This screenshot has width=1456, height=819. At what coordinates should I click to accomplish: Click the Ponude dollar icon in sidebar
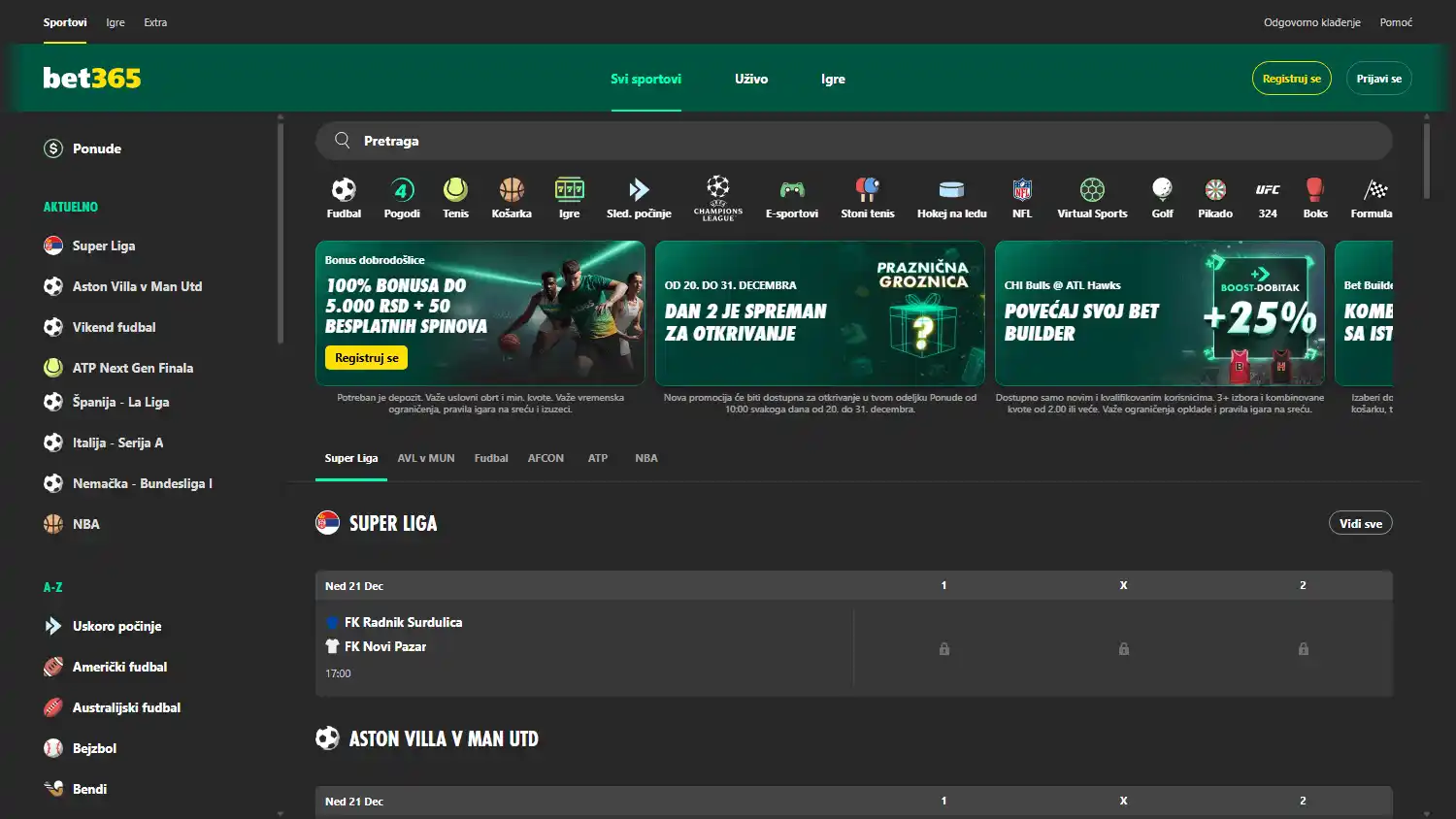(x=53, y=148)
